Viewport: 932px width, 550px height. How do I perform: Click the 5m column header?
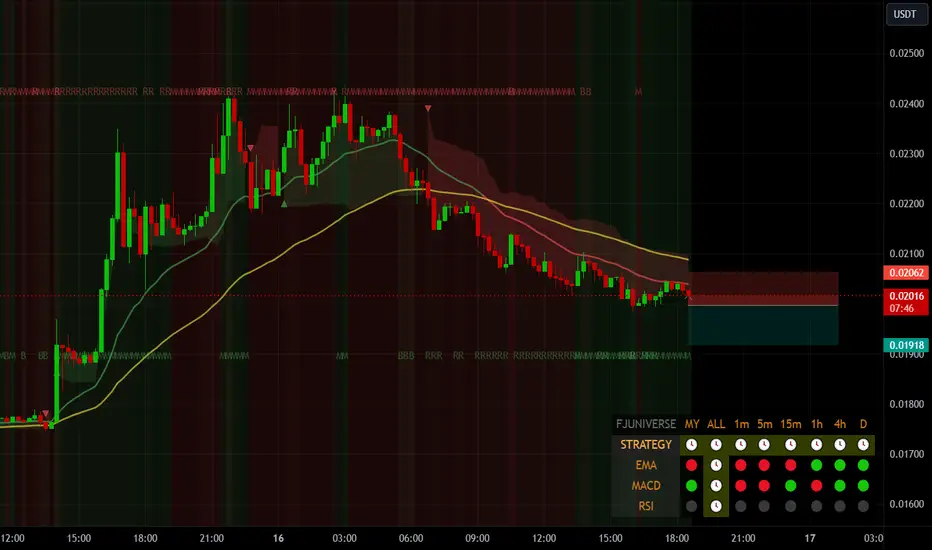pyautogui.click(x=764, y=424)
